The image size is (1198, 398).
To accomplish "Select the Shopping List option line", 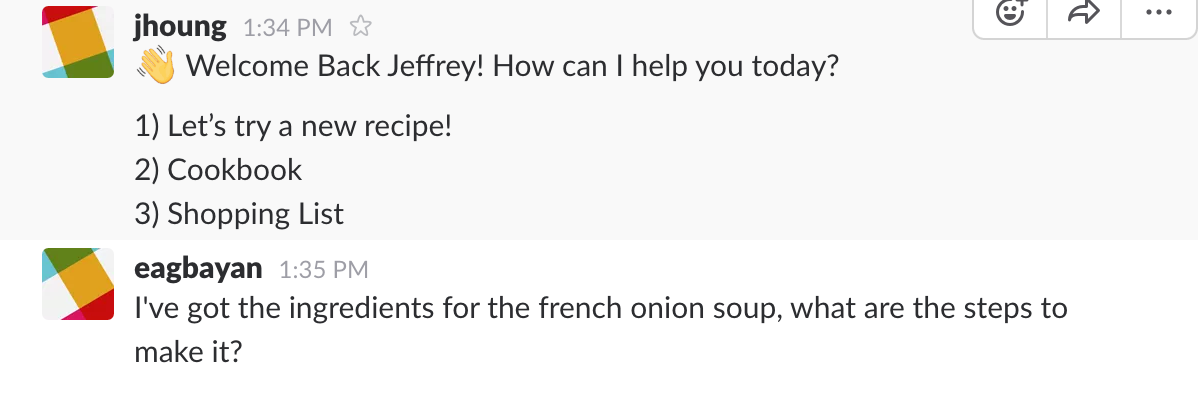I will pos(239,214).
